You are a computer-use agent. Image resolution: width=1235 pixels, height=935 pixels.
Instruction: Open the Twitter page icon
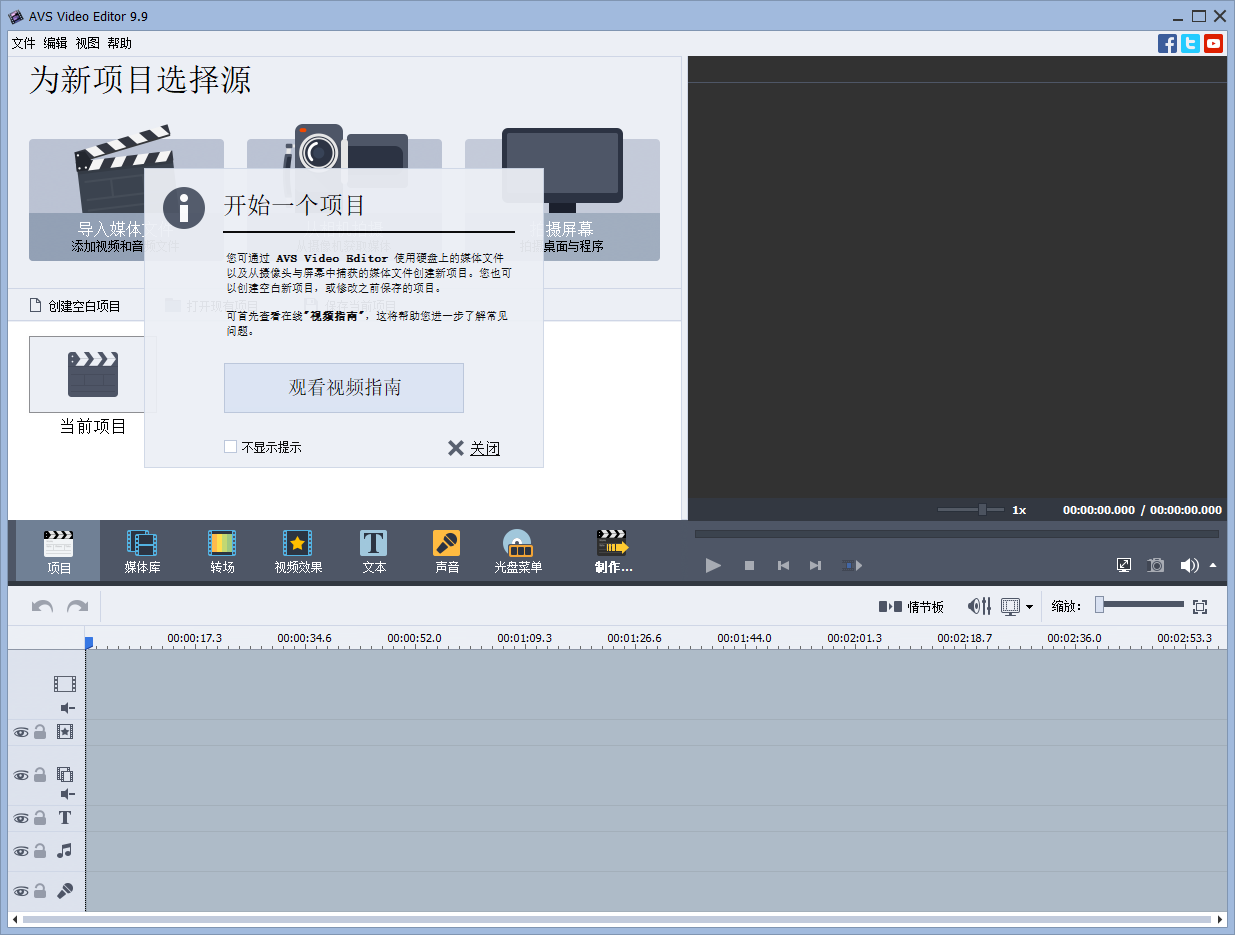click(1190, 43)
